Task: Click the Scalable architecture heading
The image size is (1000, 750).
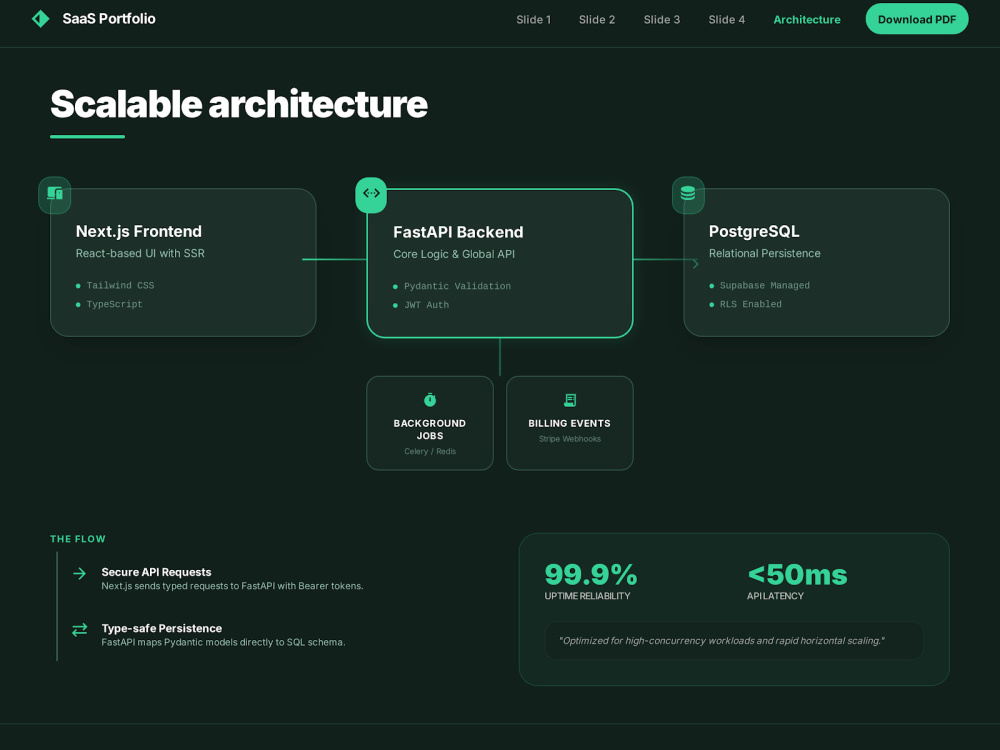Action: (x=239, y=104)
